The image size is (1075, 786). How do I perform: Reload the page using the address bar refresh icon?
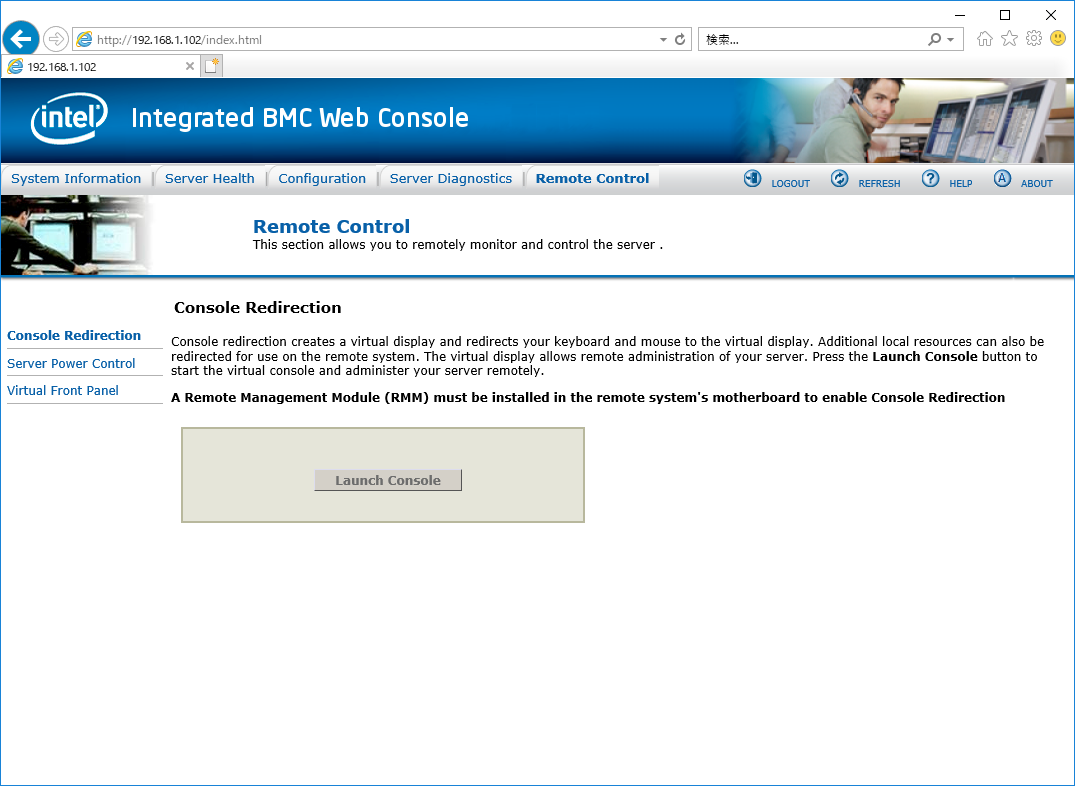680,40
